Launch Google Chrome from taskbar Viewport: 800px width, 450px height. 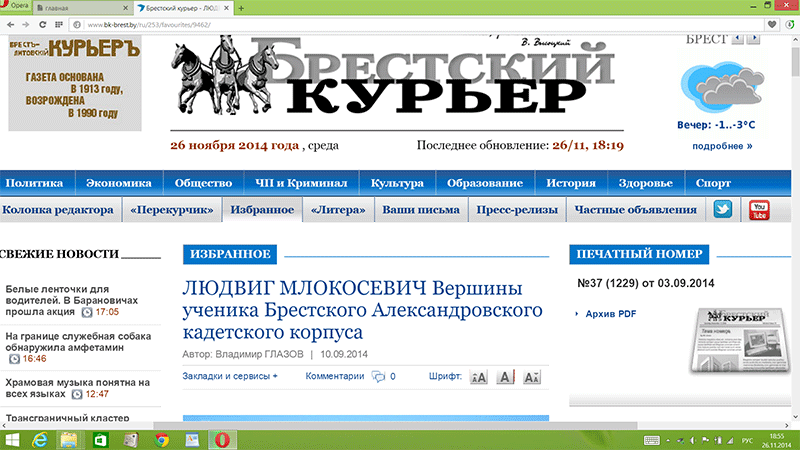162,440
